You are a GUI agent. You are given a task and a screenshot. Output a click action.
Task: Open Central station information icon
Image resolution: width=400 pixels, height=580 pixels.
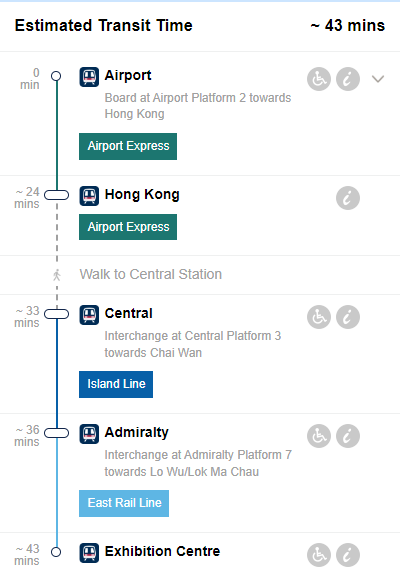point(348,317)
